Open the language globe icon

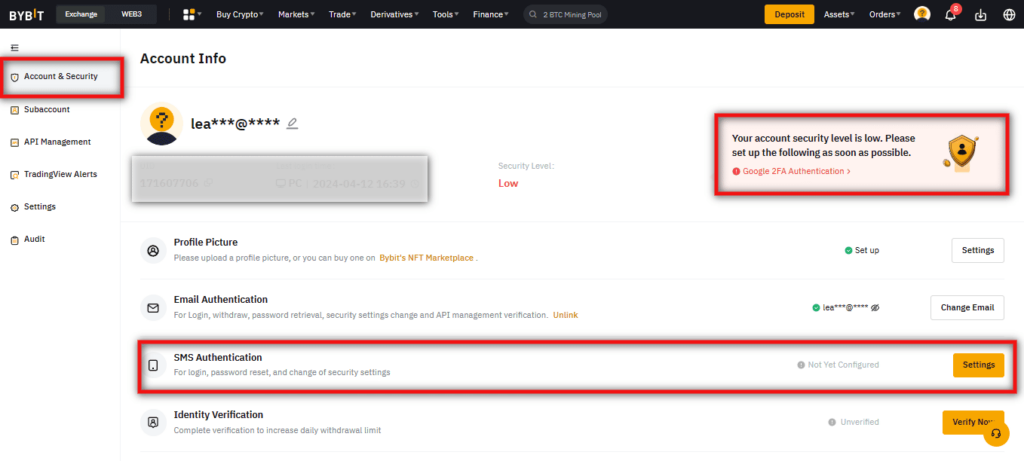[x=1009, y=14]
